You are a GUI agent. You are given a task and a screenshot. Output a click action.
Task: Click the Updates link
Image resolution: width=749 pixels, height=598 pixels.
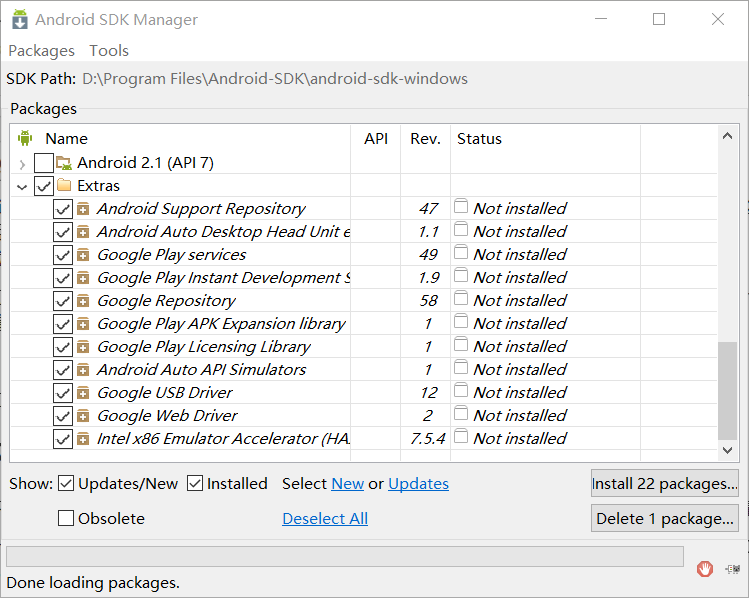click(x=418, y=484)
